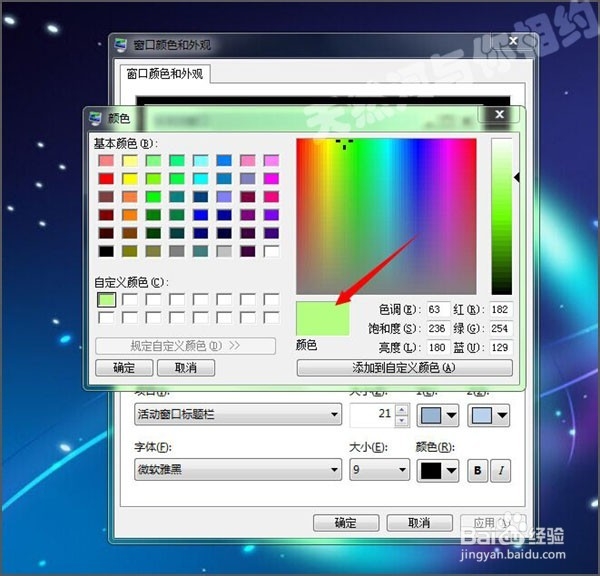Pick the light gray swatch in bottom row
This screenshot has width=600, height=576.
tap(224, 251)
